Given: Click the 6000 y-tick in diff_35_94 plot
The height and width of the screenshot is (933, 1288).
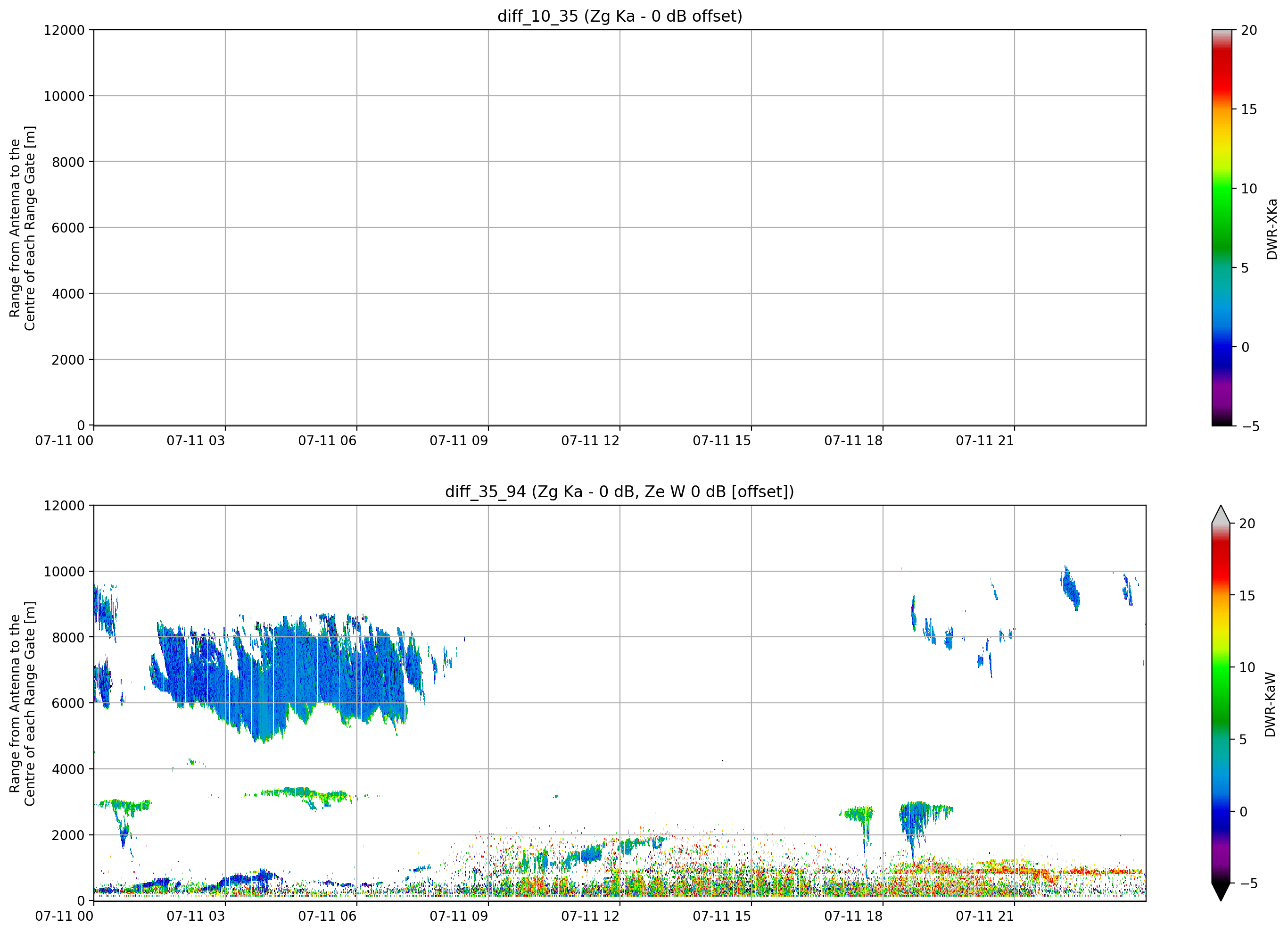Looking at the screenshot, I should pos(68,703).
